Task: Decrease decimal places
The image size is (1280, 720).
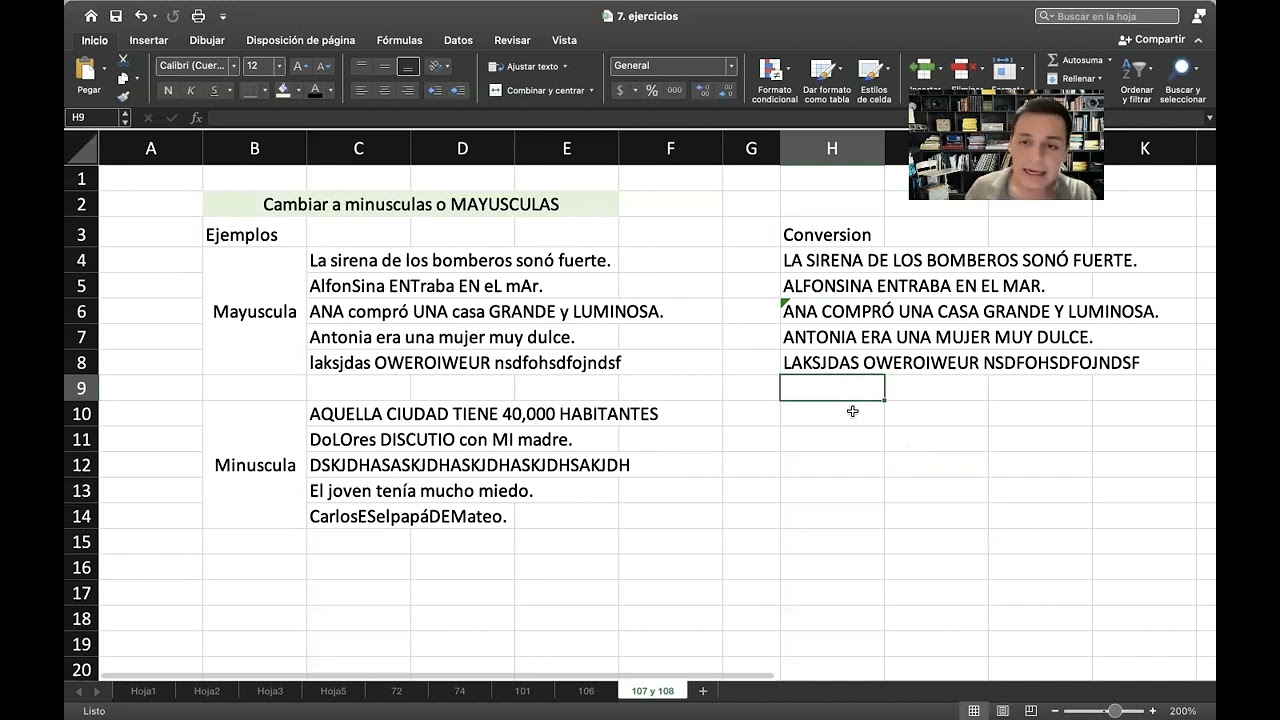Action: pyautogui.click(x=727, y=90)
